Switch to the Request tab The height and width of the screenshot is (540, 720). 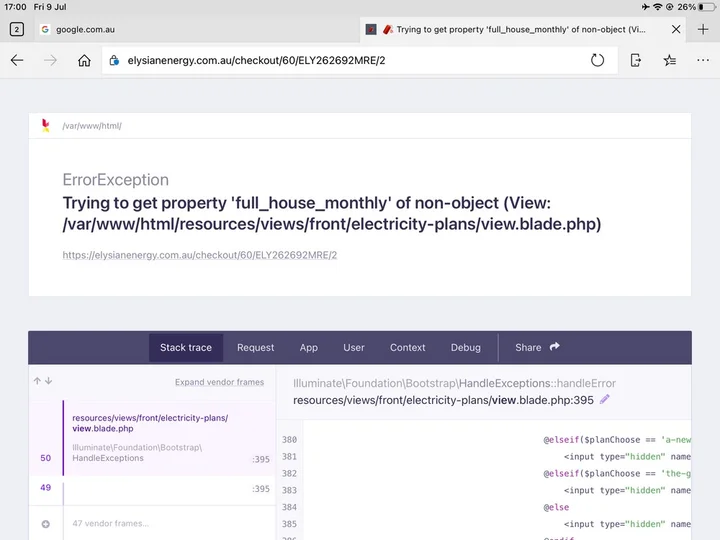coord(255,347)
